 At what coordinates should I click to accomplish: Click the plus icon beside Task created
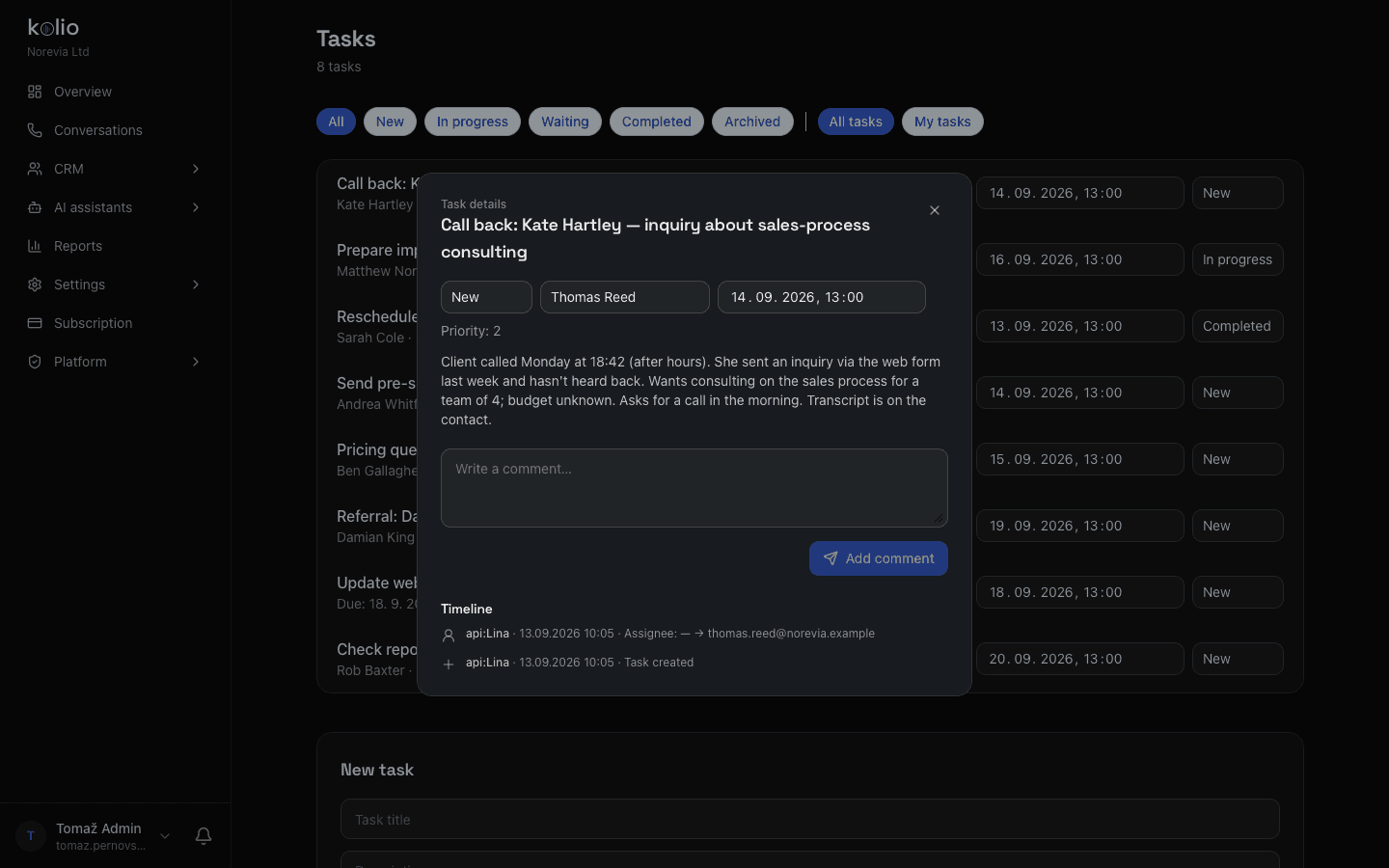tap(449, 665)
